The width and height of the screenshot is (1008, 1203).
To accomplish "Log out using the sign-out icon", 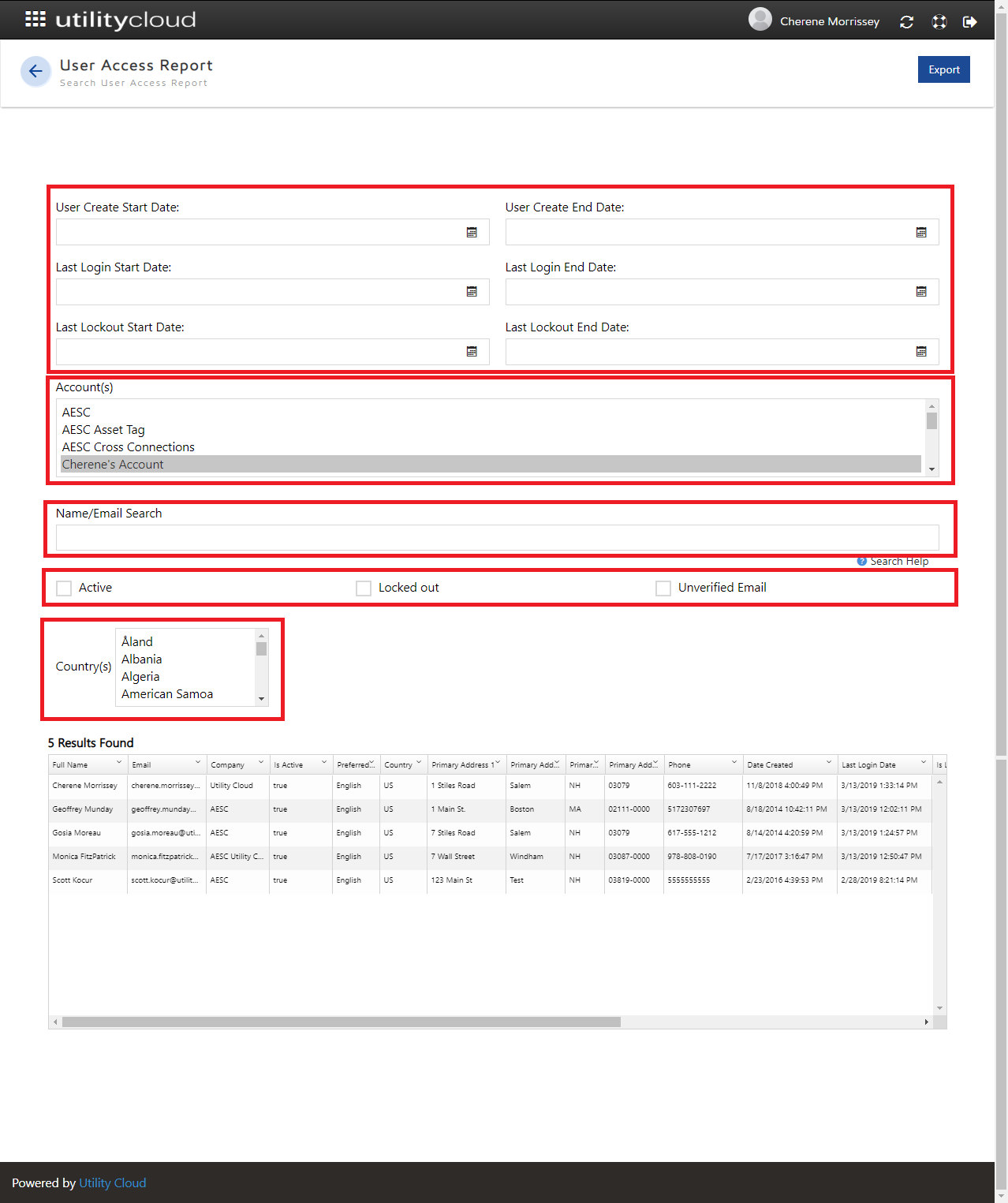I will point(970,21).
